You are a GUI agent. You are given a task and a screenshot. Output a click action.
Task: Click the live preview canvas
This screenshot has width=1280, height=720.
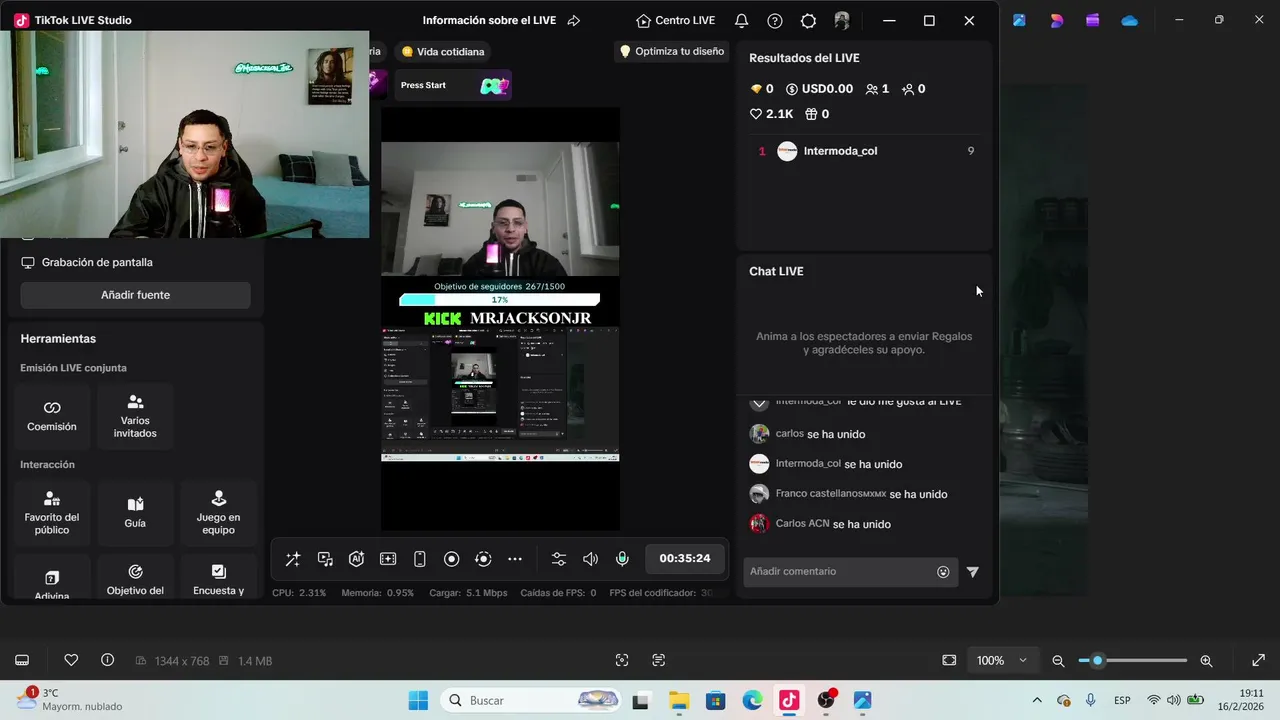[500, 319]
